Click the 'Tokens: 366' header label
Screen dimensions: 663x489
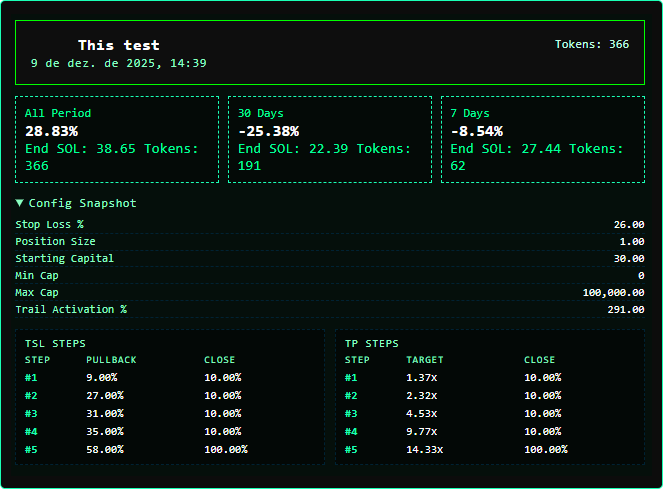(592, 44)
